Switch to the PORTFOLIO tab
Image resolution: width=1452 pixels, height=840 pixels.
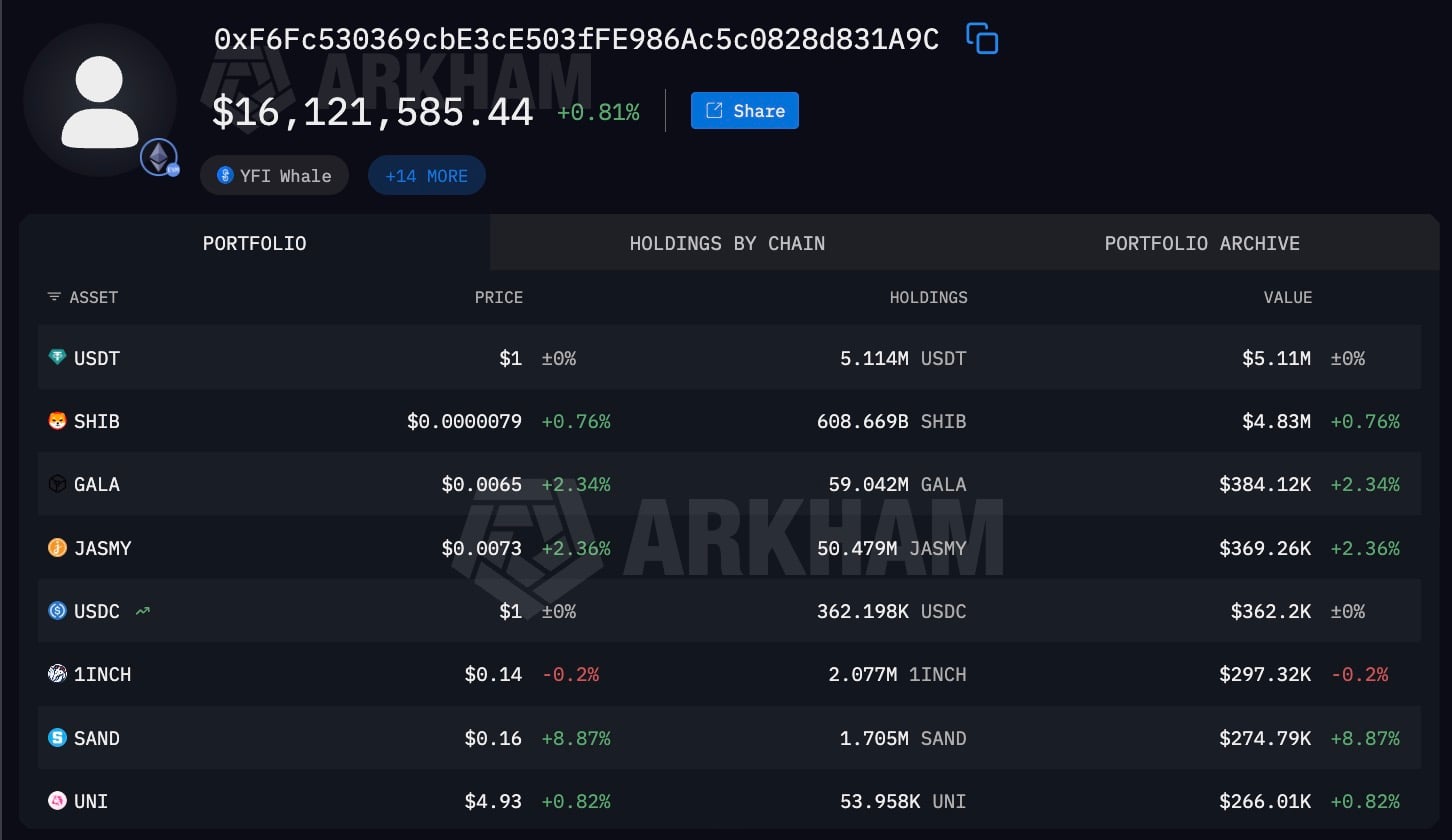point(255,243)
